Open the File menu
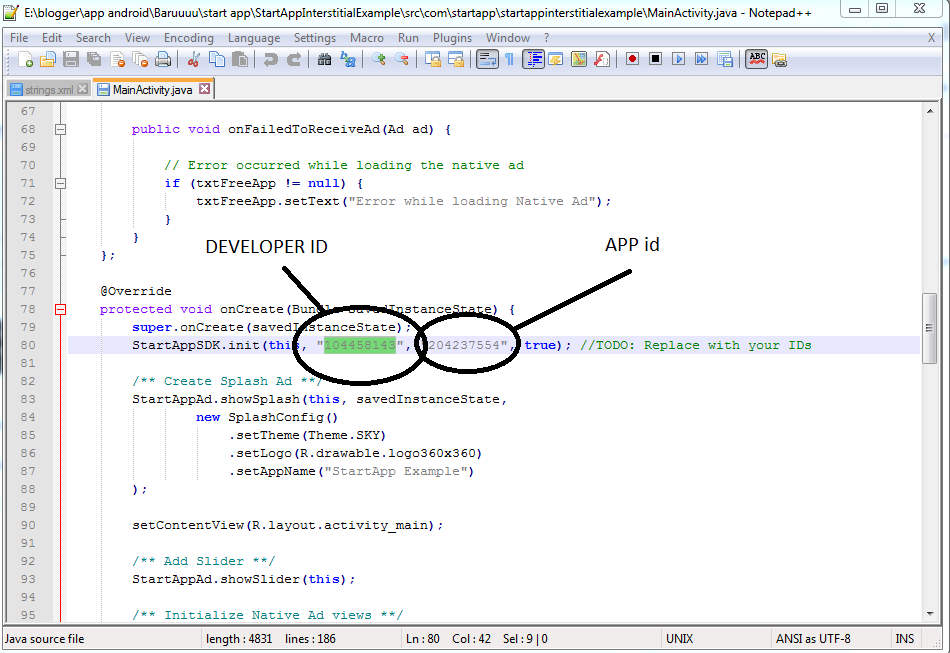Image resolution: width=950 pixels, height=653 pixels. click(x=19, y=38)
